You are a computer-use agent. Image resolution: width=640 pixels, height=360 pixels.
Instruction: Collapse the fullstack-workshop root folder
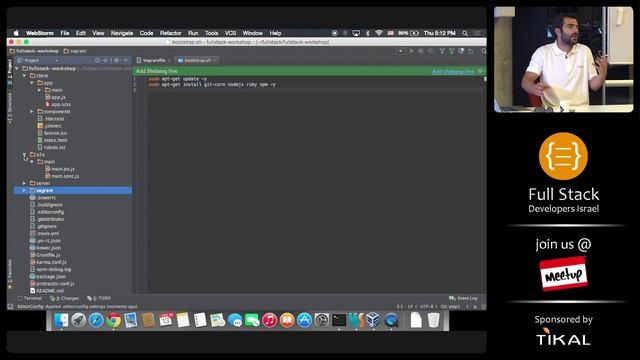pos(17,69)
